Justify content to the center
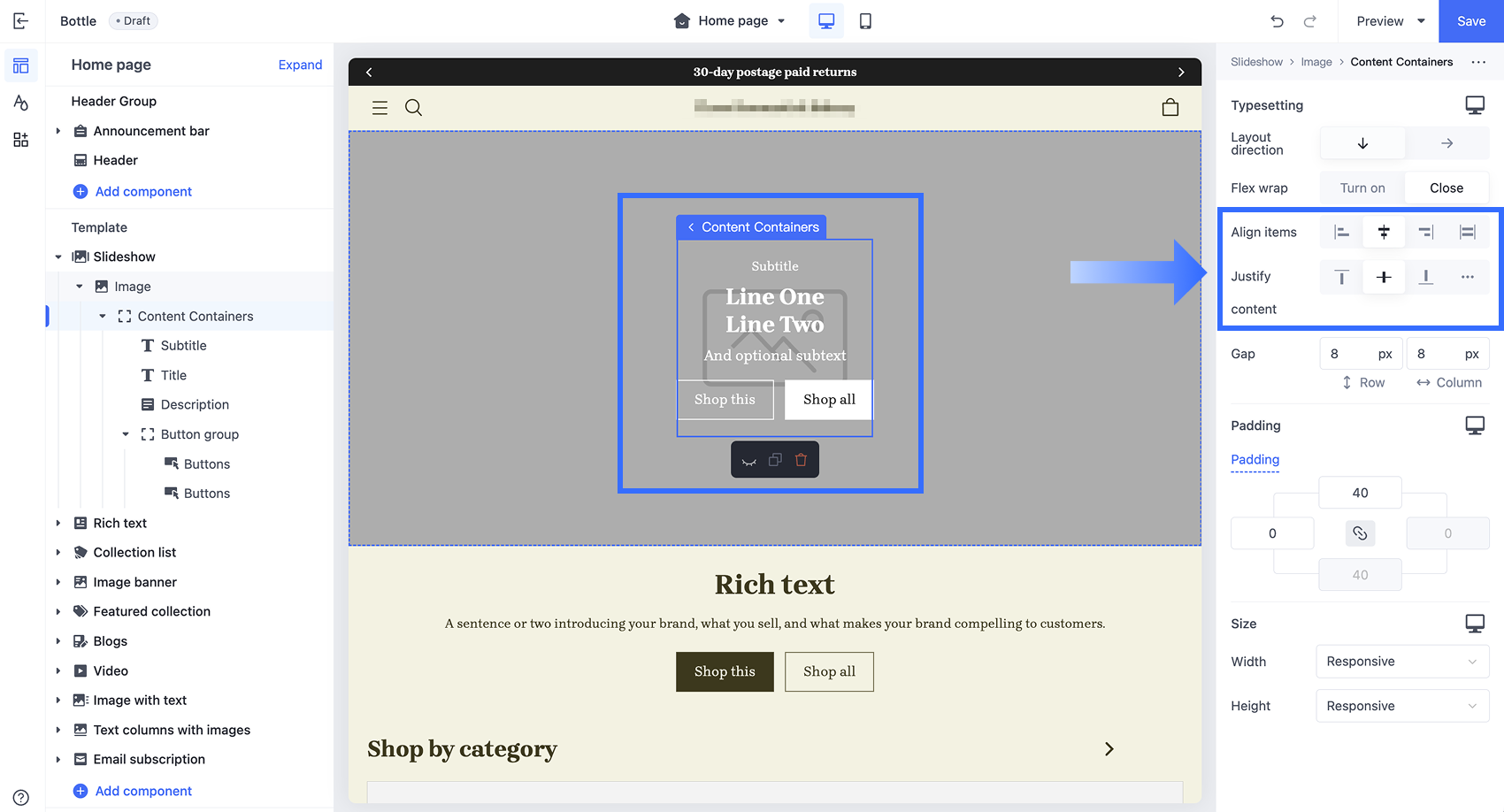Viewport: 1504px width, 812px height. point(1384,278)
